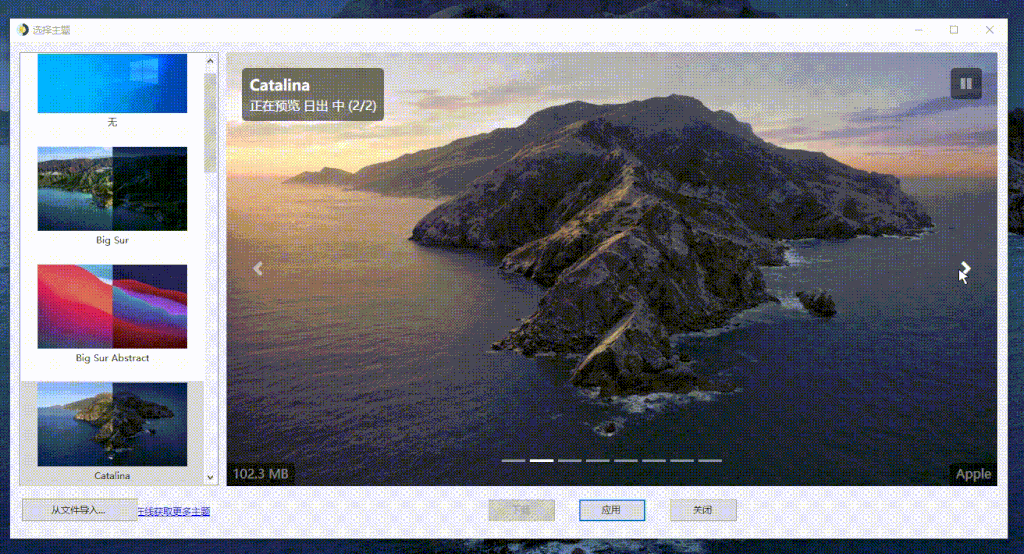This screenshot has width=1024, height=554.
Task: Click the Big Sur Abstract label text
Action: [x=112, y=358]
